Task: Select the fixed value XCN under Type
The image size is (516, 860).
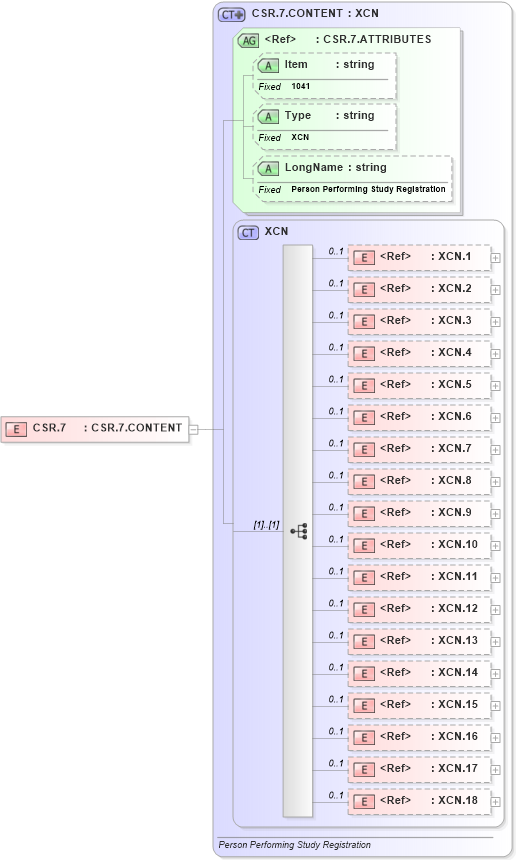Action: [300, 137]
